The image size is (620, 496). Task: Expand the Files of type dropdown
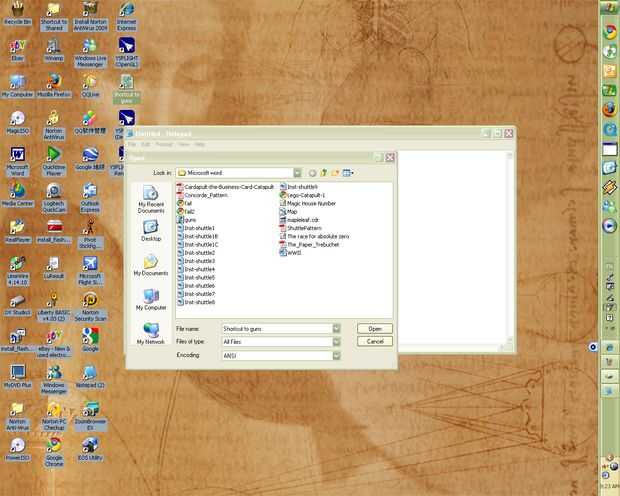point(336,342)
